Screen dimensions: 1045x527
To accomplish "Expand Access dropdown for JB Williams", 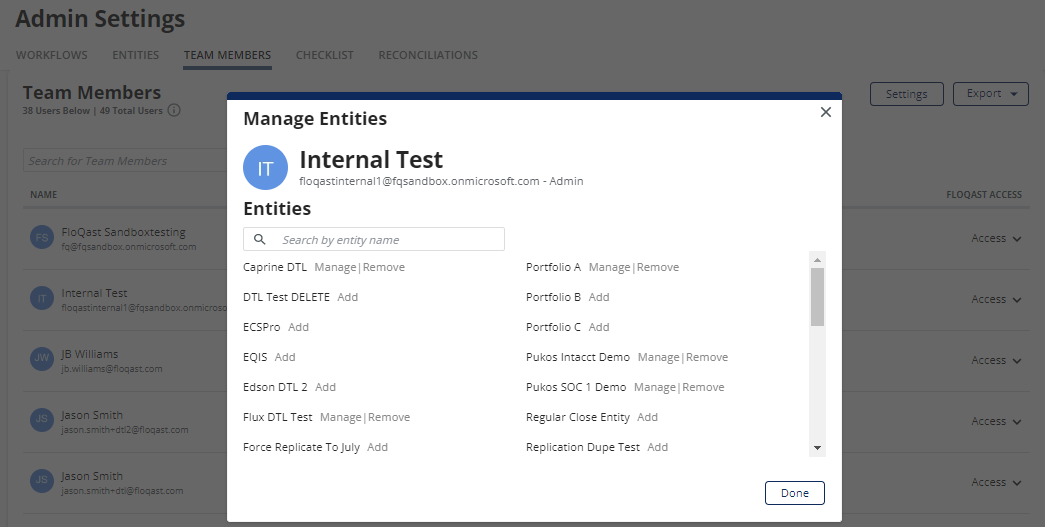I will (996, 360).
